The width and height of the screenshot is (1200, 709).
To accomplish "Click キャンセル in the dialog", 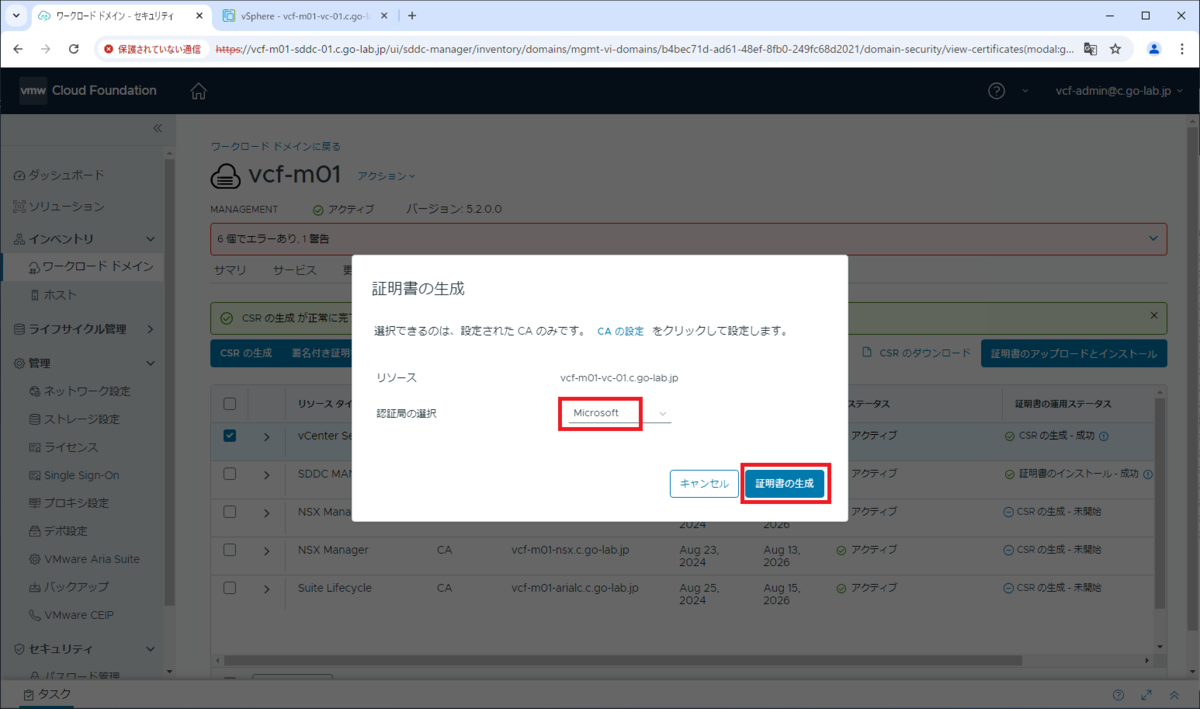I will 704,483.
